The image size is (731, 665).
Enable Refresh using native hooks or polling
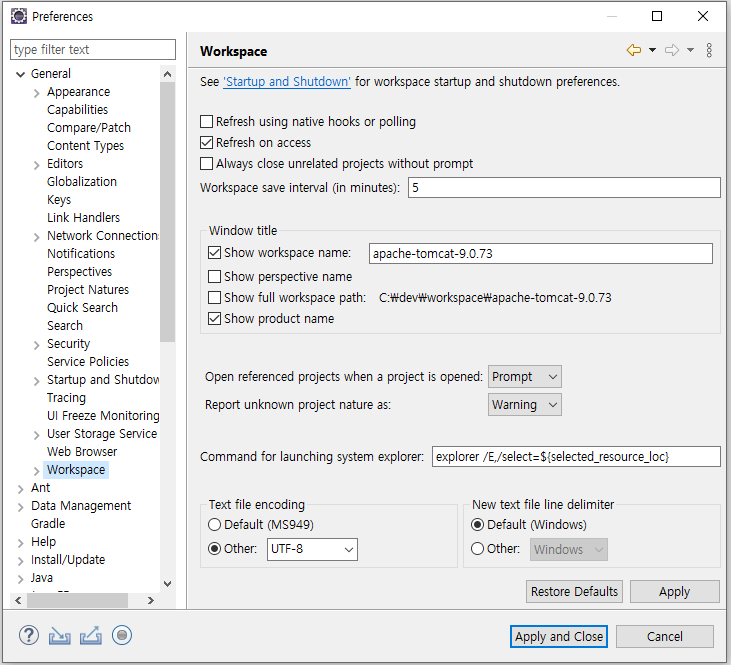(207, 122)
